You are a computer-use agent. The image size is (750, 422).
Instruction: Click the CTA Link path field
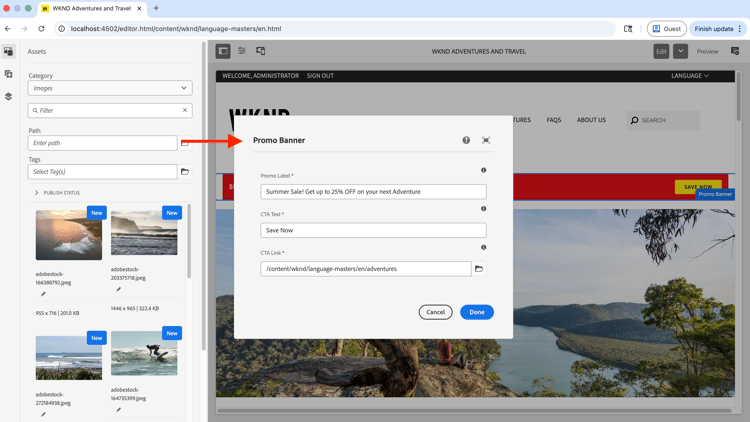(x=366, y=269)
